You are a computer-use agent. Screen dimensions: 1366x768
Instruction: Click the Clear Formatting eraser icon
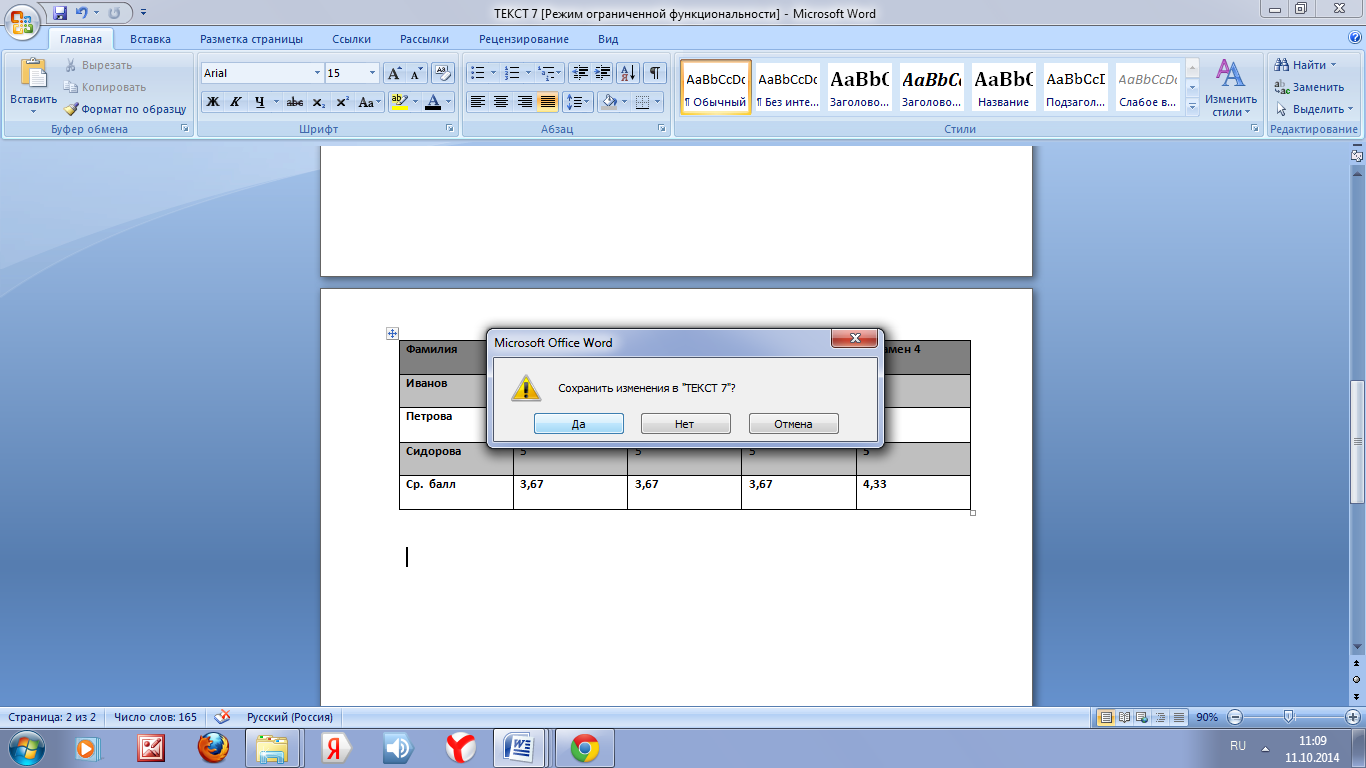pyautogui.click(x=444, y=73)
